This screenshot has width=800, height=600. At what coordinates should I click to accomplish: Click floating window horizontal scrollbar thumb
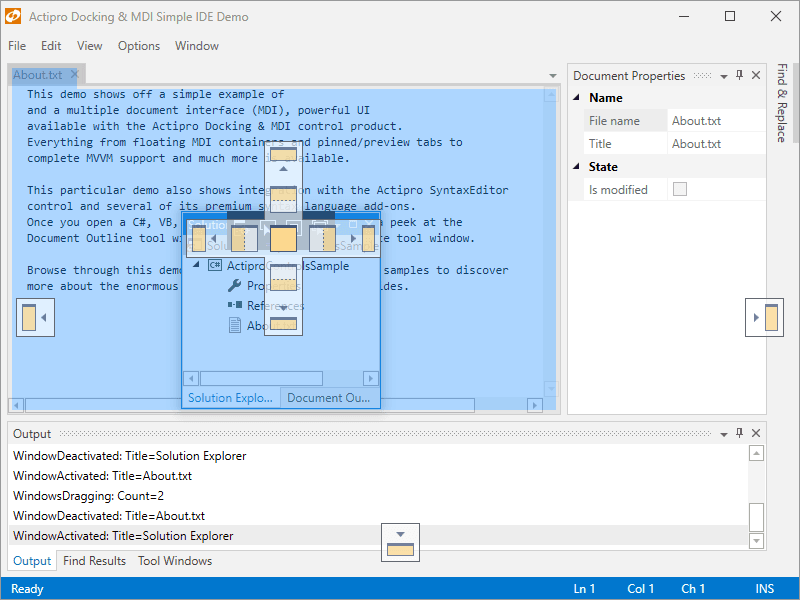261,378
